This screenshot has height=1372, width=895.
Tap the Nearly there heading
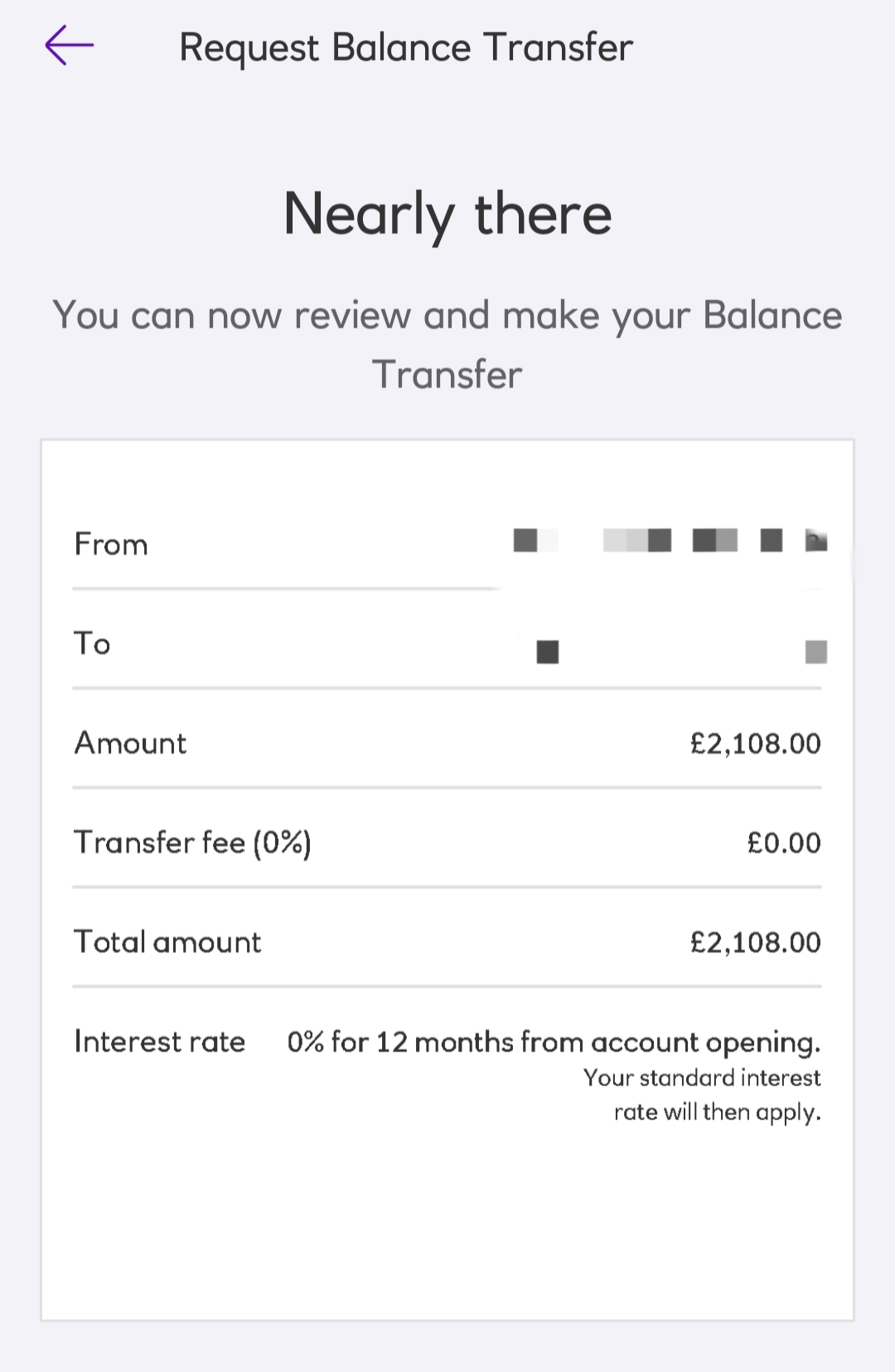[x=447, y=215]
